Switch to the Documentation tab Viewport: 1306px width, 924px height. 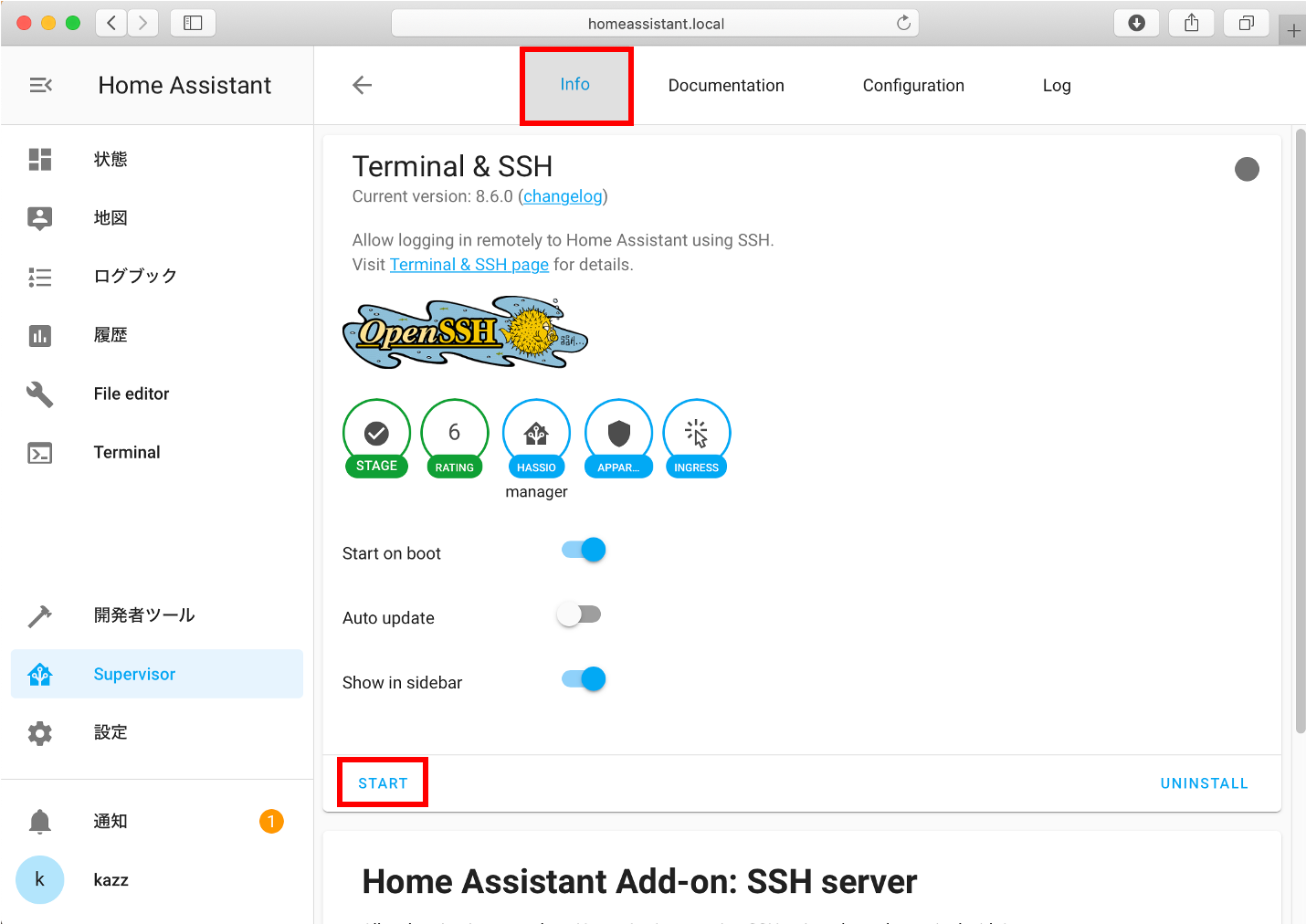[x=726, y=85]
